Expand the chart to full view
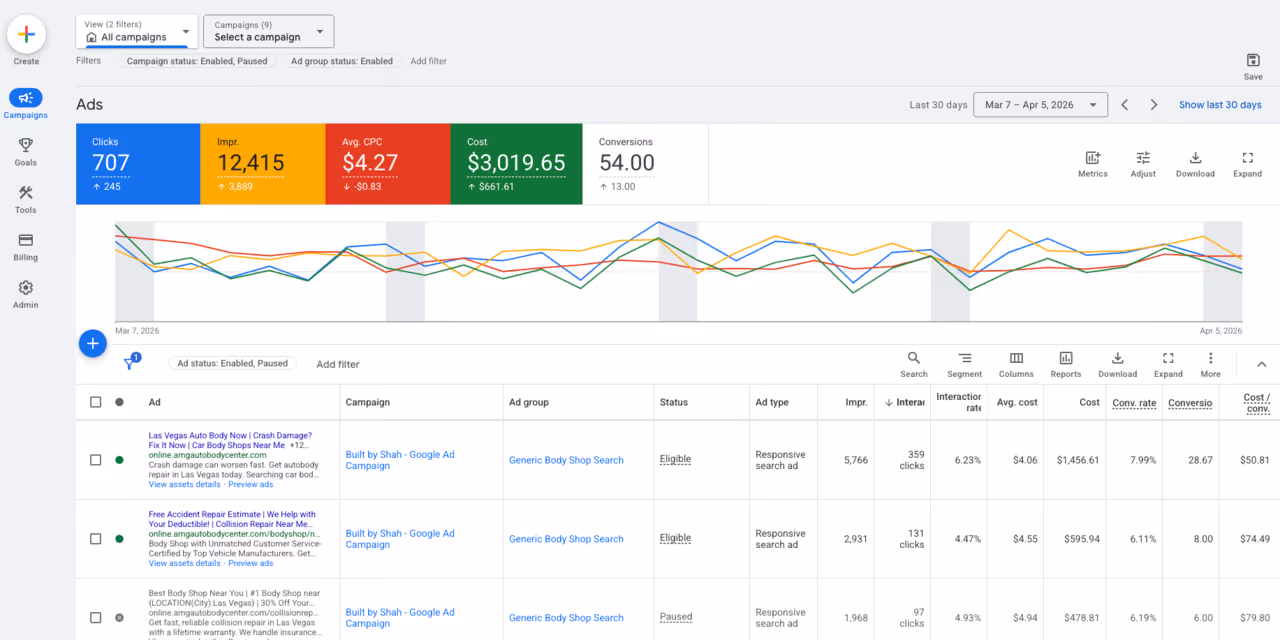 (x=1247, y=164)
